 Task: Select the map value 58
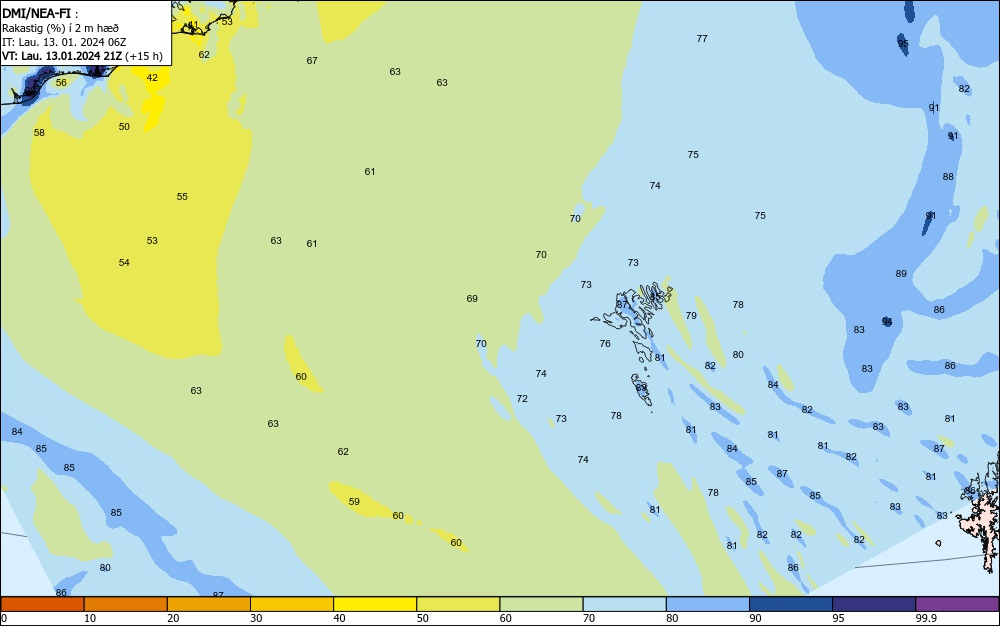tap(39, 133)
